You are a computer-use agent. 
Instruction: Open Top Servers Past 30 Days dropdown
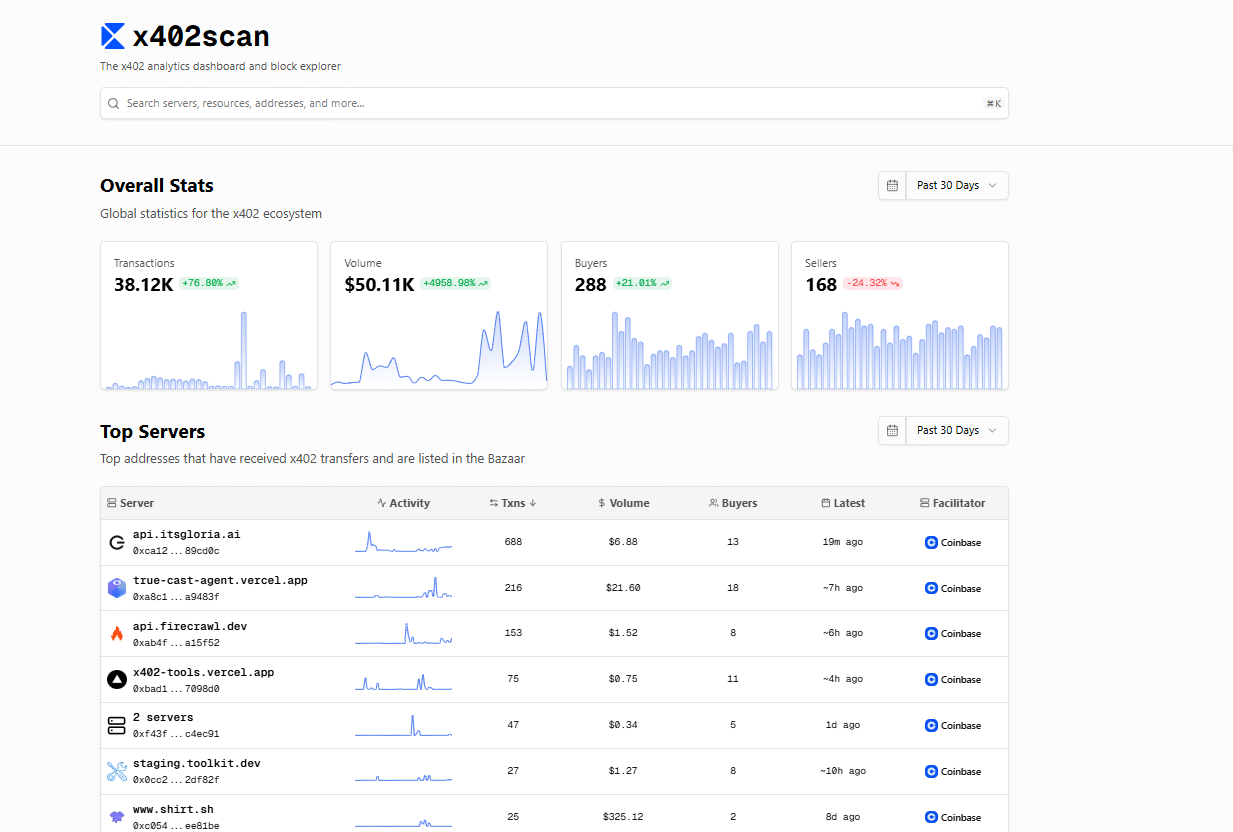957,431
